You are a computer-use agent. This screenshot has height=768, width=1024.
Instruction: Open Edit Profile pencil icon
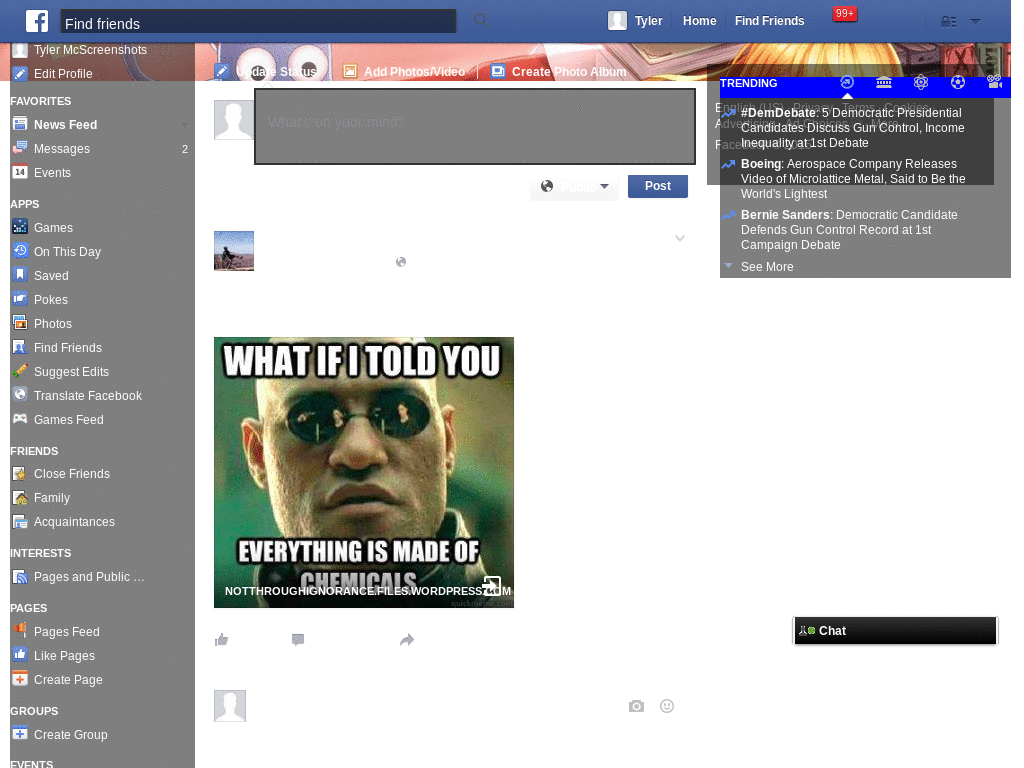20,74
